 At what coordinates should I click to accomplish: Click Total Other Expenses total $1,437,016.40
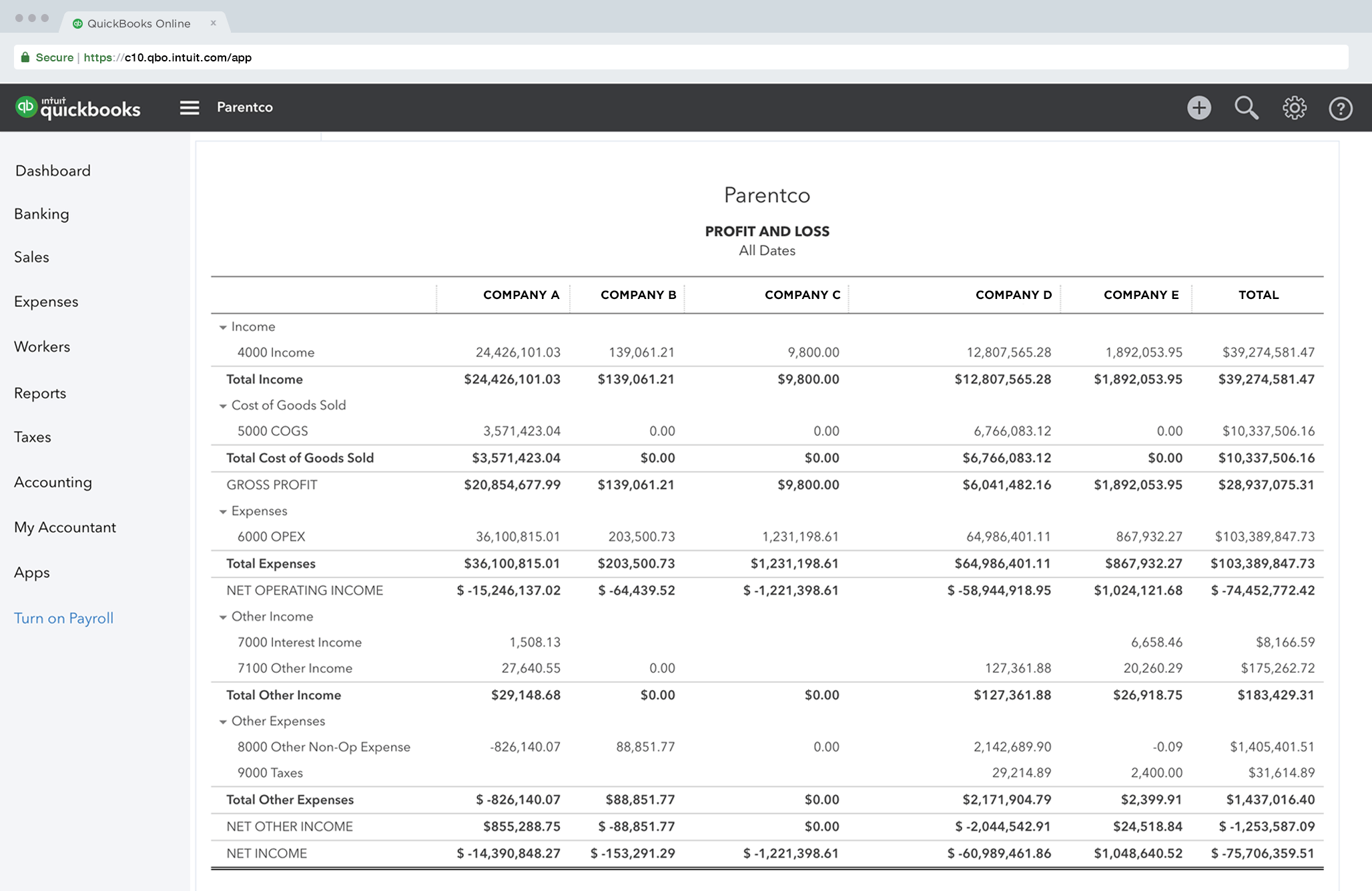point(1270,800)
